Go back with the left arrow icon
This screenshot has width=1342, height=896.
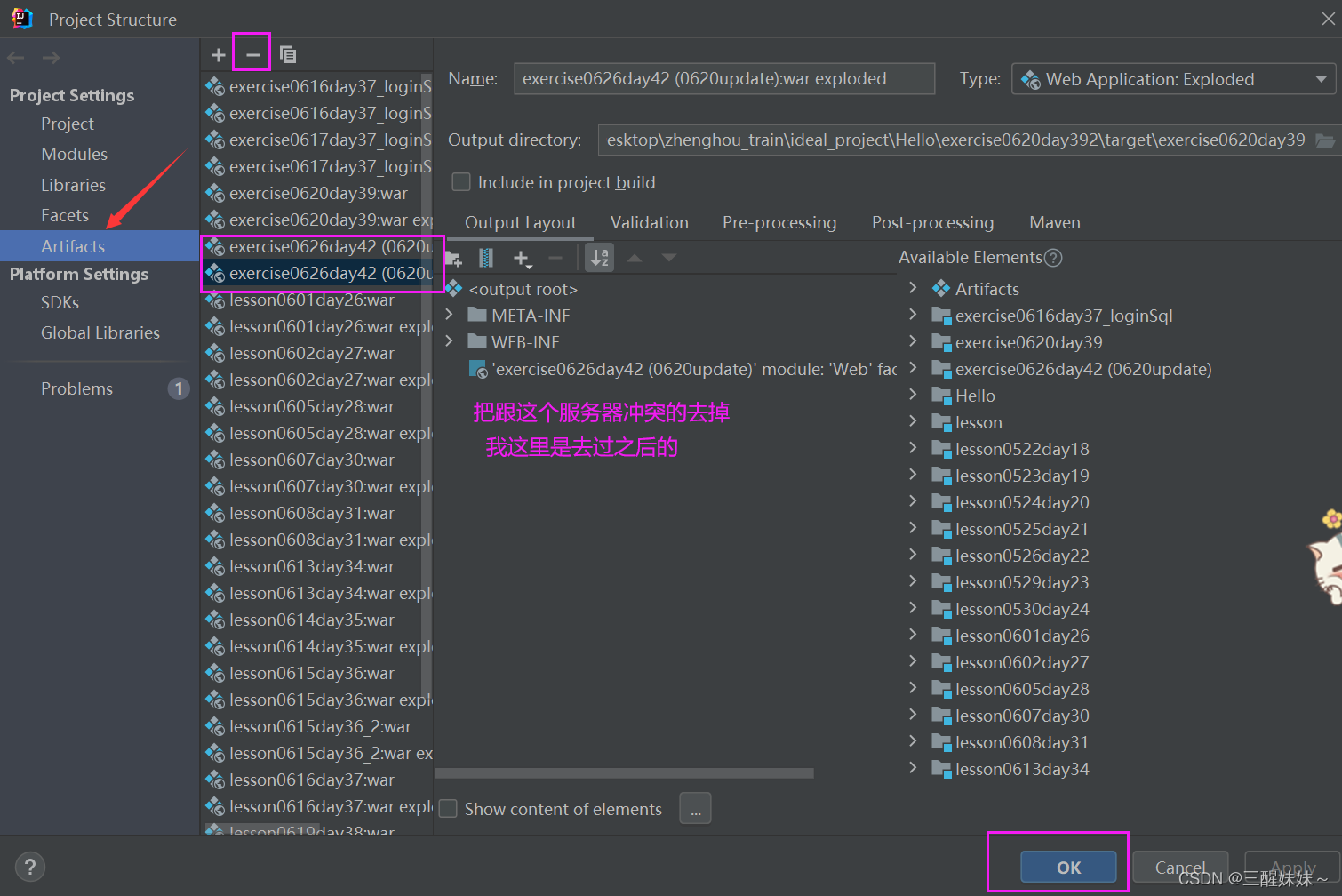[x=16, y=58]
